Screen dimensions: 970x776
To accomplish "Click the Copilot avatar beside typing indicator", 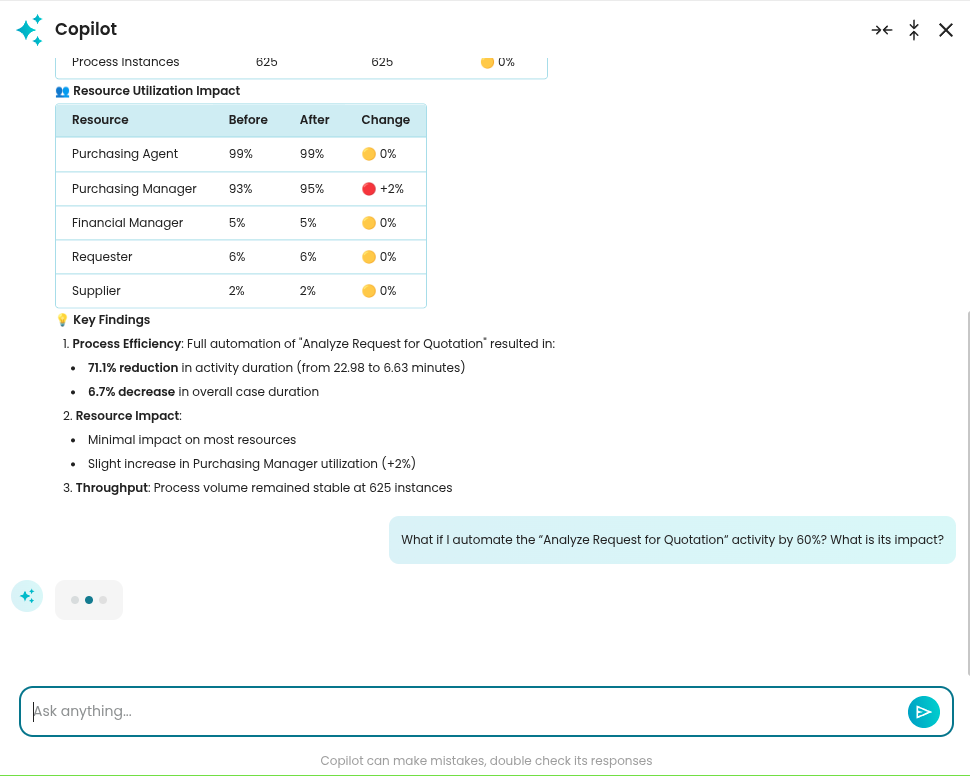I will point(27,596).
